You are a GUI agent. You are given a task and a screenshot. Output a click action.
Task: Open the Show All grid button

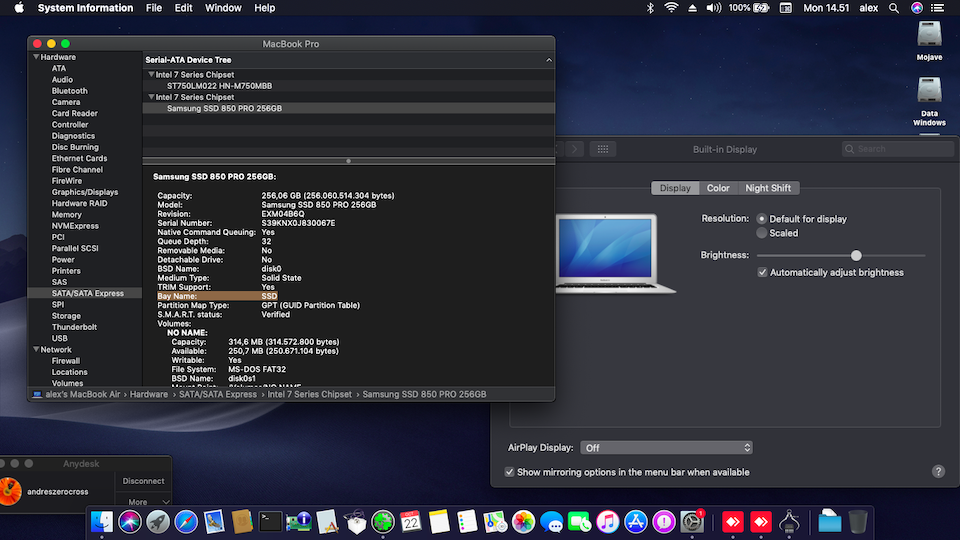tap(601, 149)
